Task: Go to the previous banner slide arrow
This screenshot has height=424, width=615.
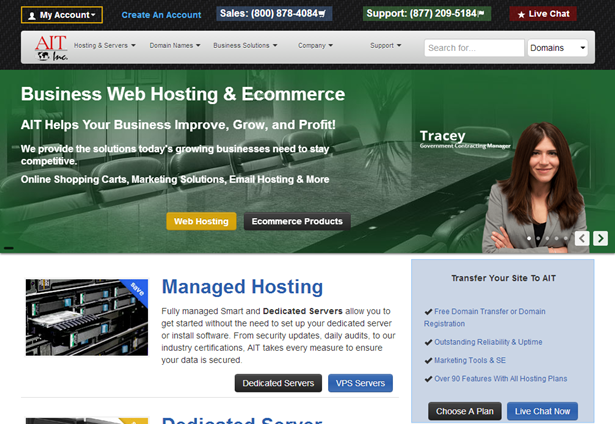Action: [582, 238]
